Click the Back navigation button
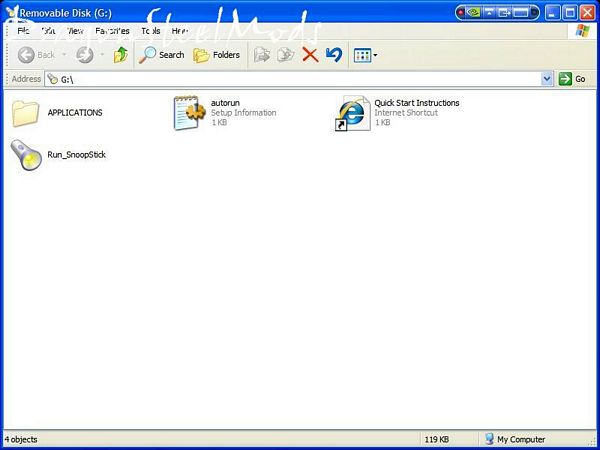Viewport: 600px width, 450px height. click(36, 55)
